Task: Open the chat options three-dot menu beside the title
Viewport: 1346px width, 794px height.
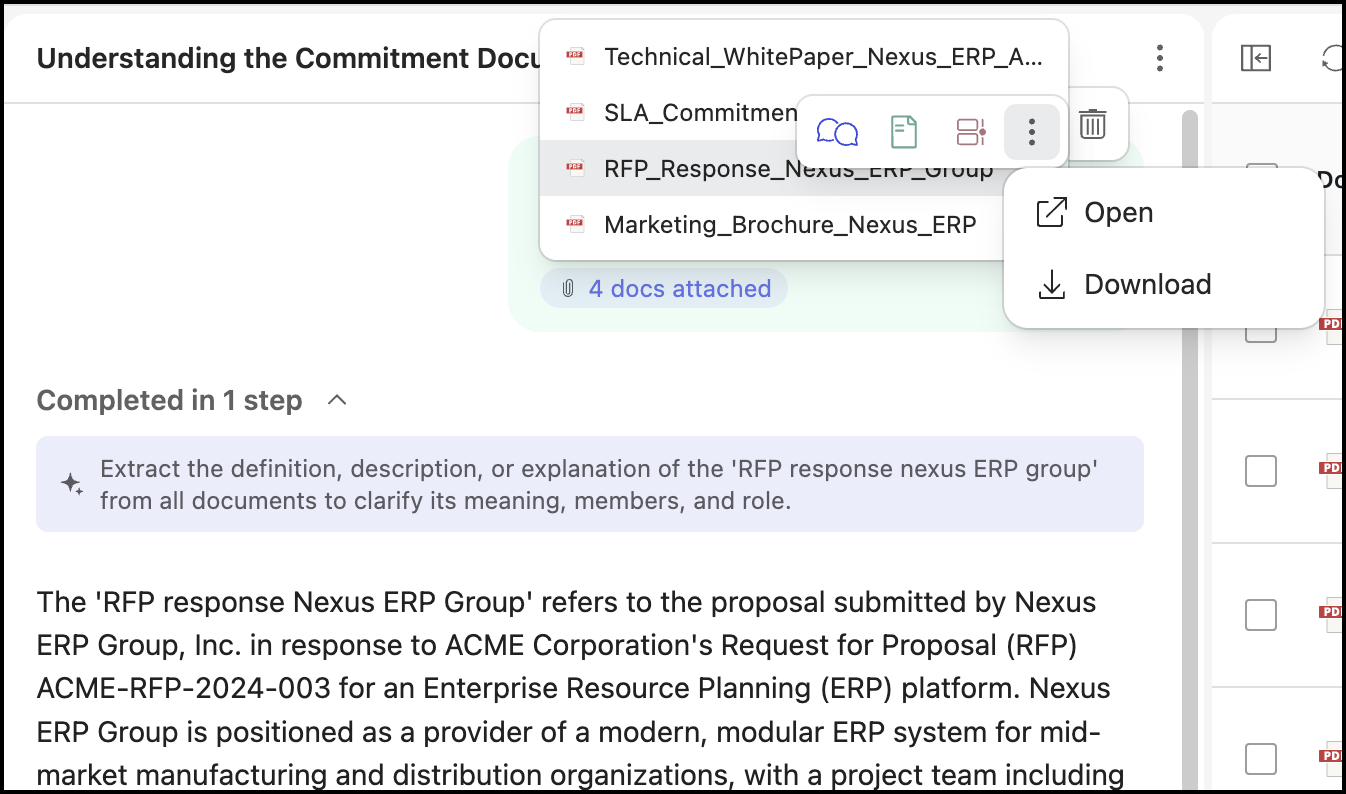Action: coord(1159,58)
